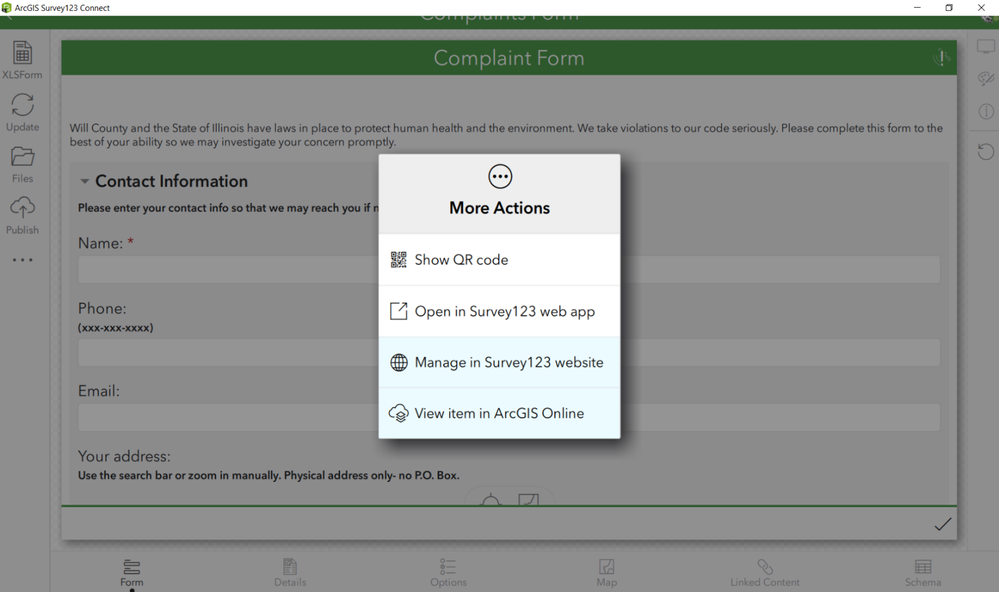Image resolution: width=999 pixels, height=592 pixels.
Task: Open the three-dots more menu in sidebar
Action: point(22,260)
